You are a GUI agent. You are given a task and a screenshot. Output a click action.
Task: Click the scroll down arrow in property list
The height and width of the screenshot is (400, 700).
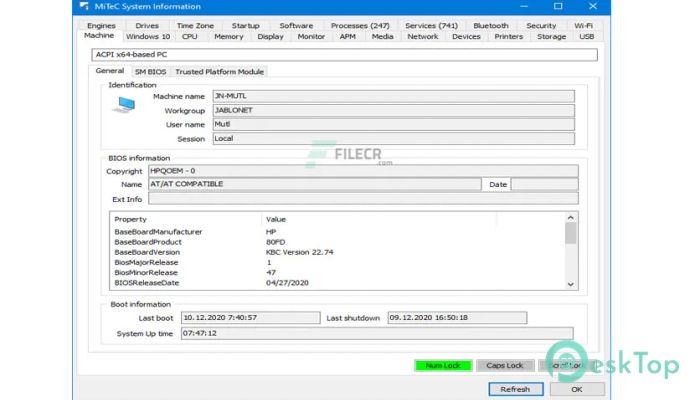coord(571,284)
